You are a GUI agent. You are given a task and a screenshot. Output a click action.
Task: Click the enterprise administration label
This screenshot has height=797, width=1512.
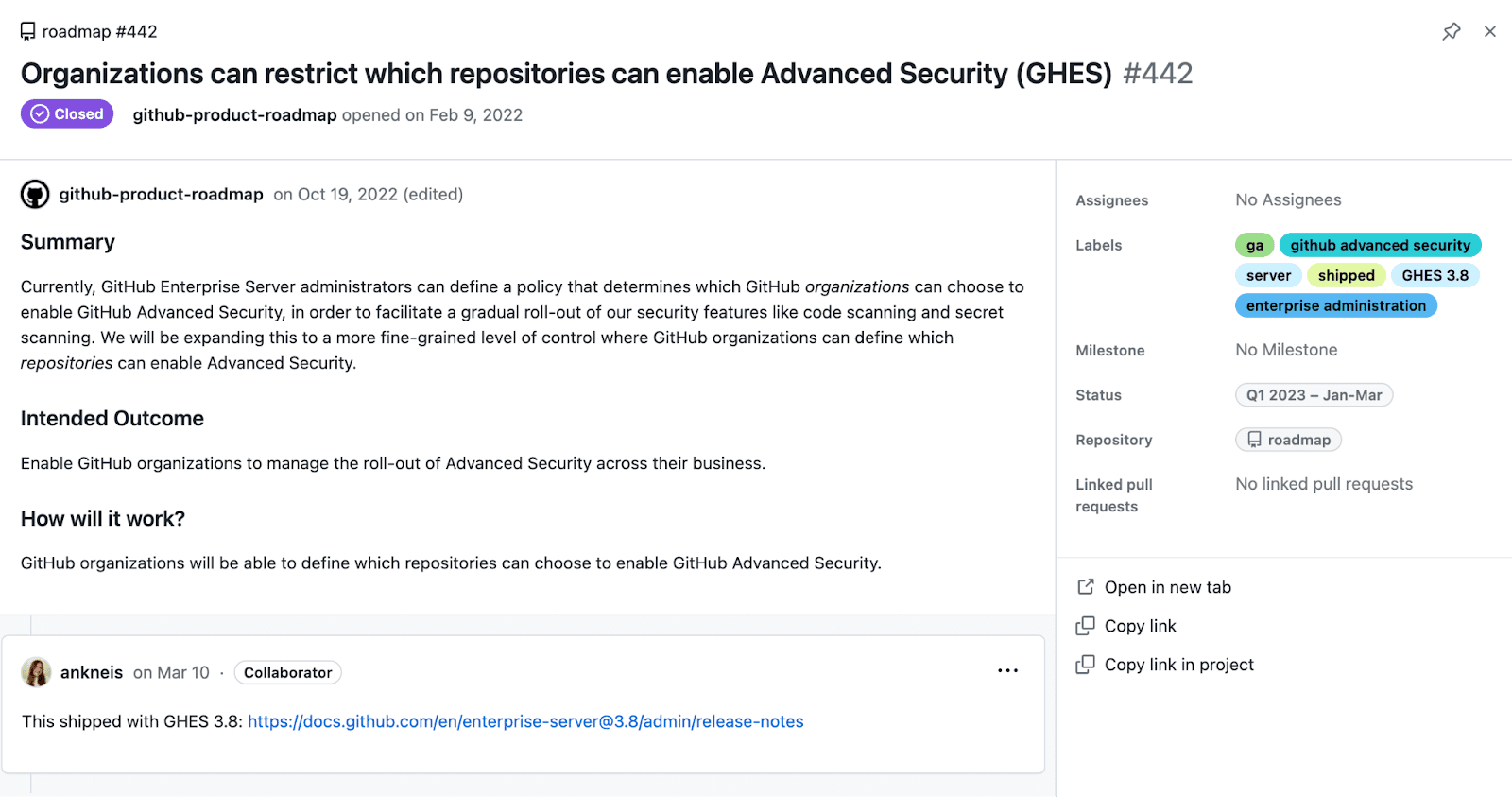pyautogui.click(x=1335, y=305)
